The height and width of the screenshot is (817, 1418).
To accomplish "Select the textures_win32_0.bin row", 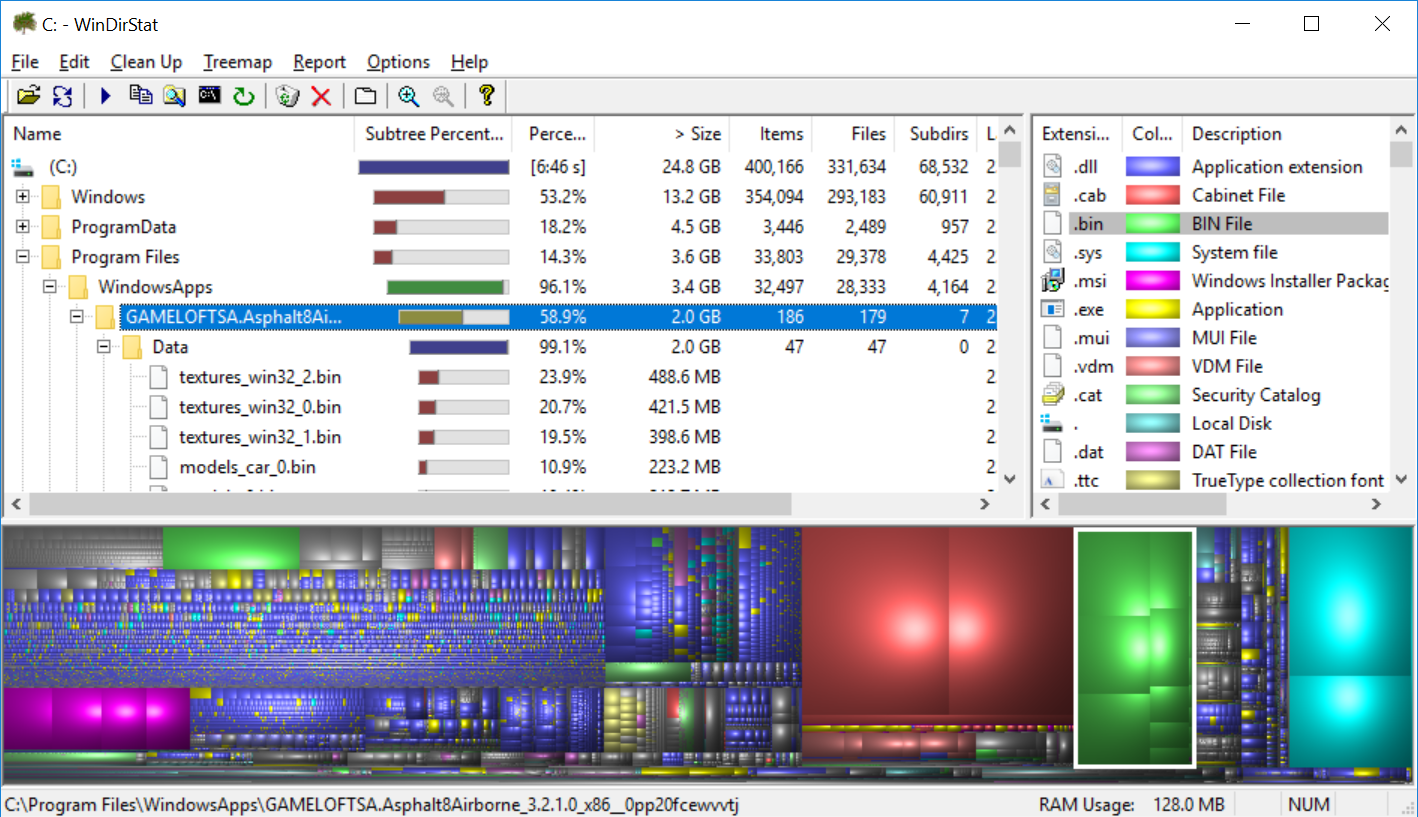I will 500,407.
